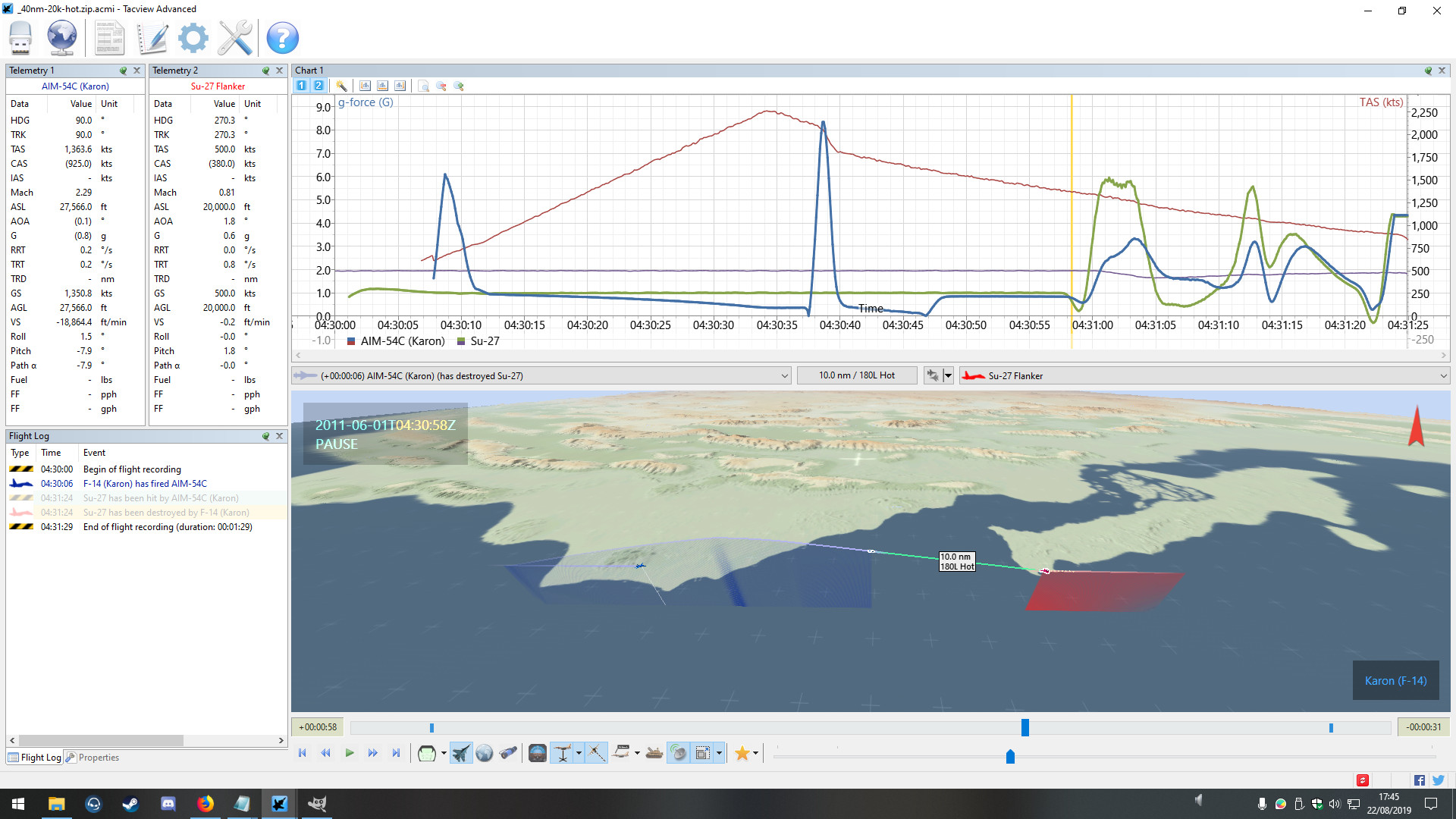The height and width of the screenshot is (819, 1456).
Task: Open the star bookmarks dropdown arrow
Action: click(755, 753)
